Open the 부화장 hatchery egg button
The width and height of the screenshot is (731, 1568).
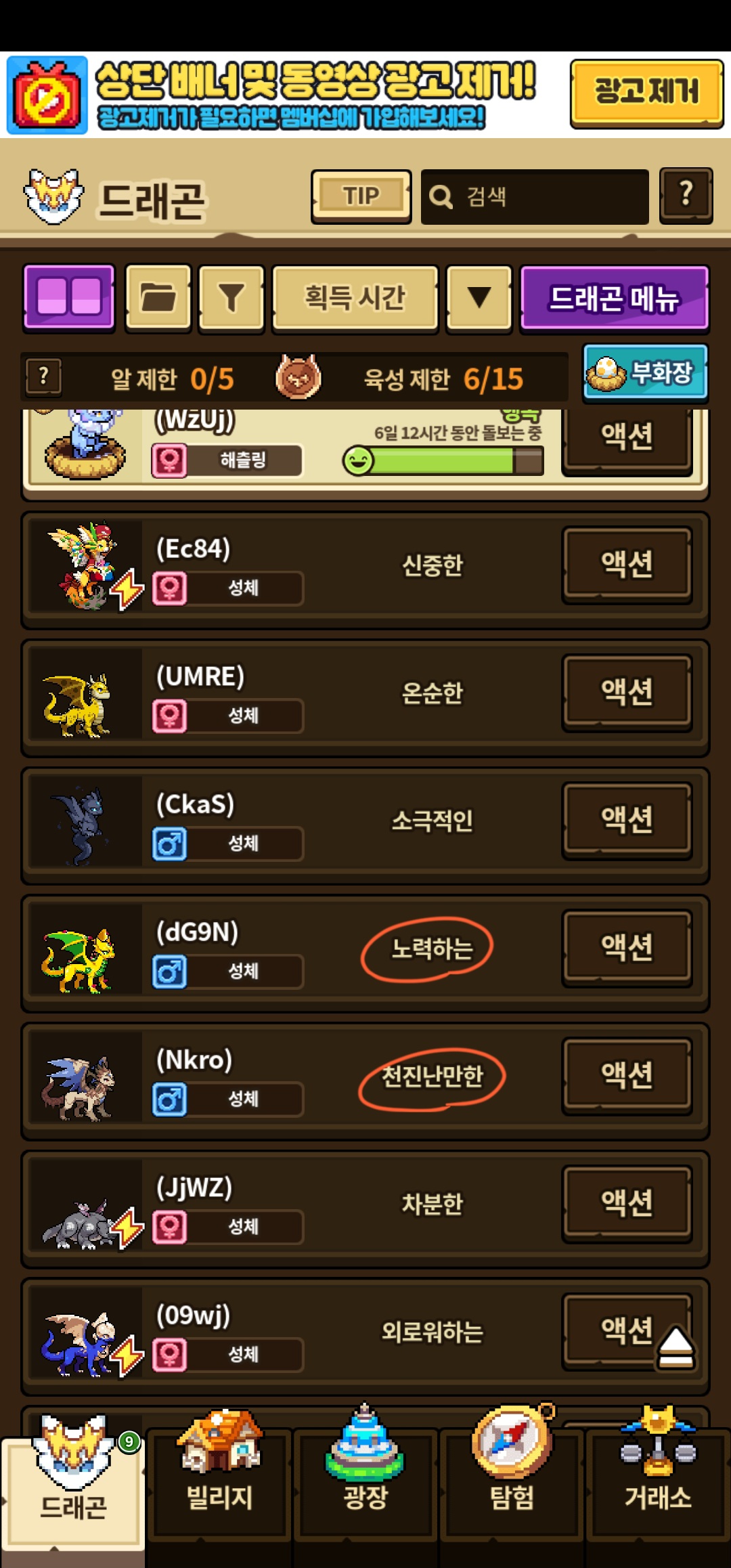(646, 373)
